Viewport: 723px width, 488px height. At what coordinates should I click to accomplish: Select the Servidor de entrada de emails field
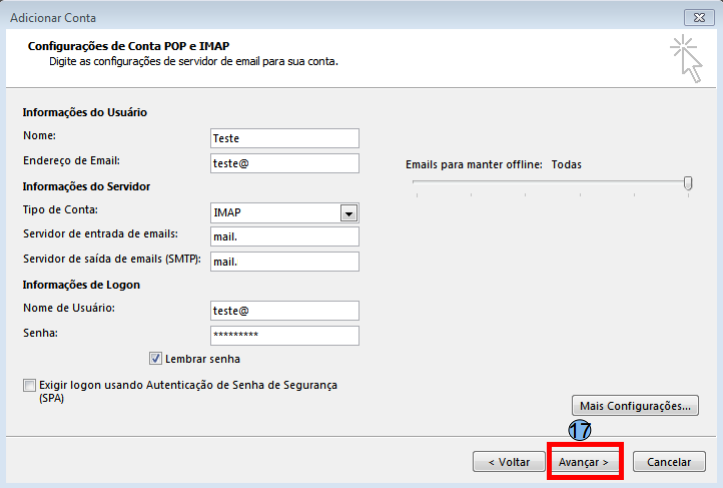[x=284, y=237]
